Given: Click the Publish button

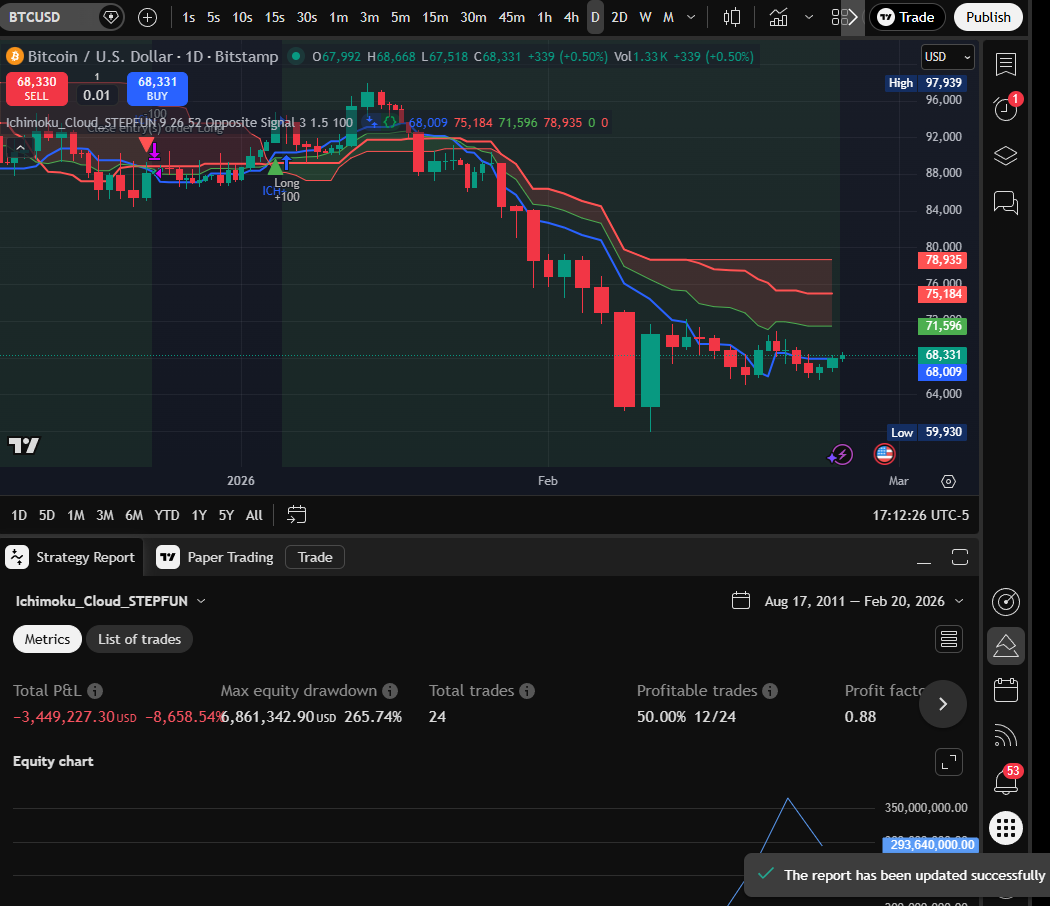Looking at the screenshot, I should [988, 17].
